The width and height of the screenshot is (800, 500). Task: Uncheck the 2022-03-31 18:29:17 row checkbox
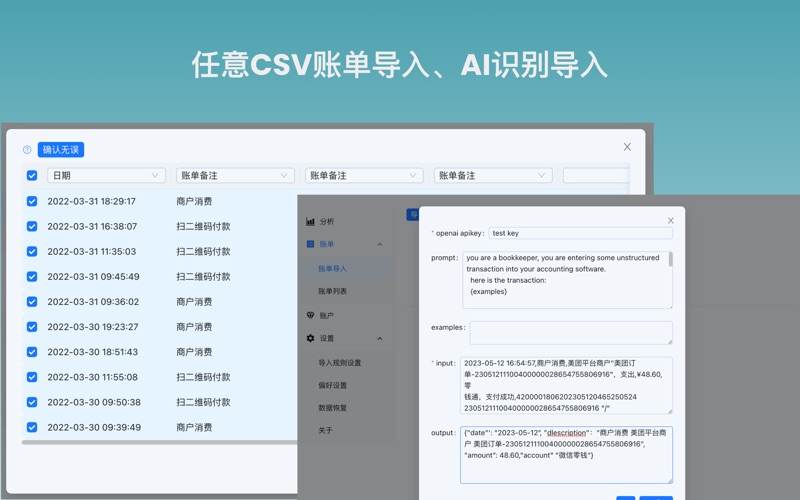click(32, 201)
